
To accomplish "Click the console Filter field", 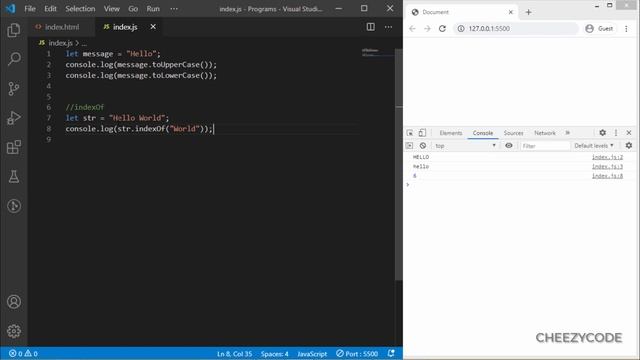I will pyautogui.click(x=545, y=146).
